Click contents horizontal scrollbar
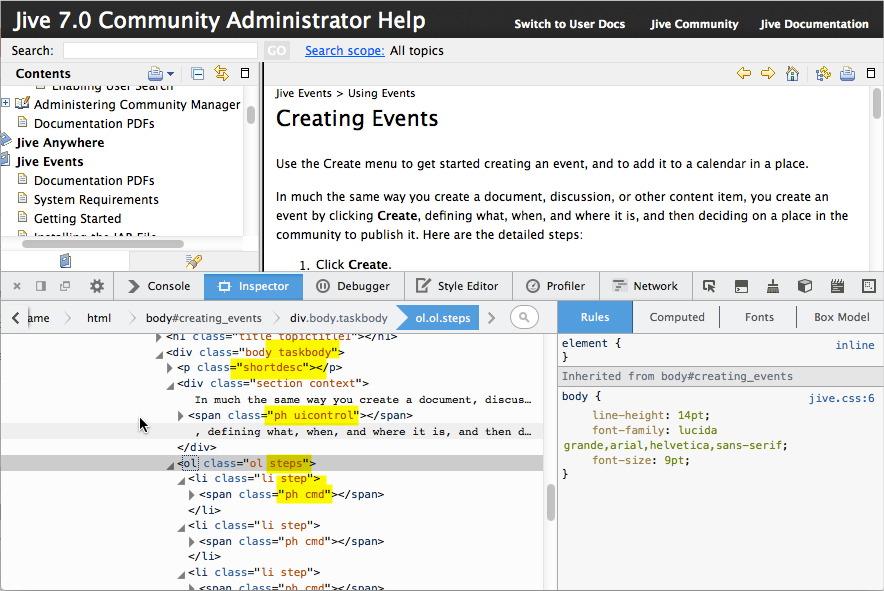884x591 pixels. coord(103,244)
